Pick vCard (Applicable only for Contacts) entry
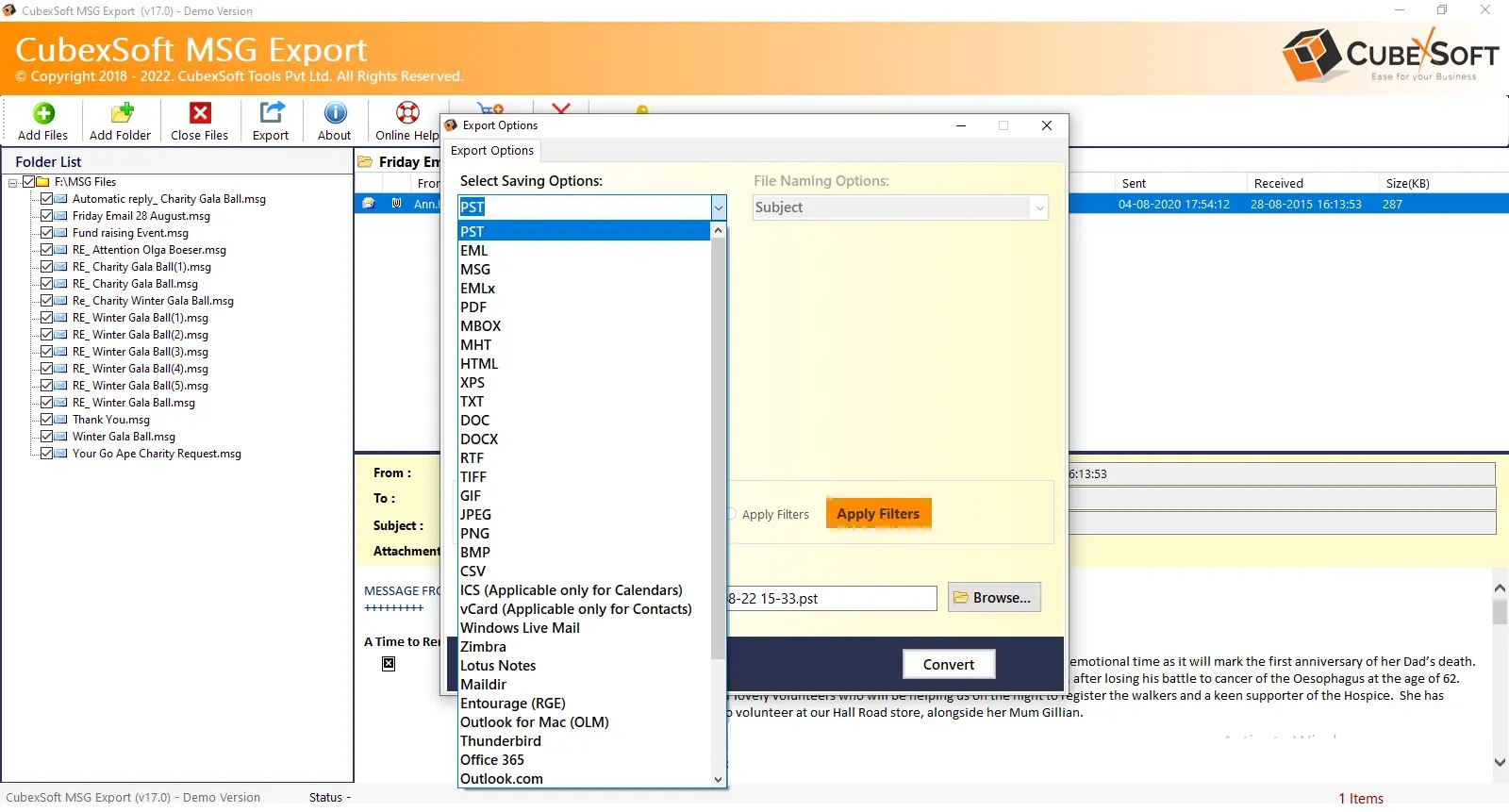 (584, 609)
